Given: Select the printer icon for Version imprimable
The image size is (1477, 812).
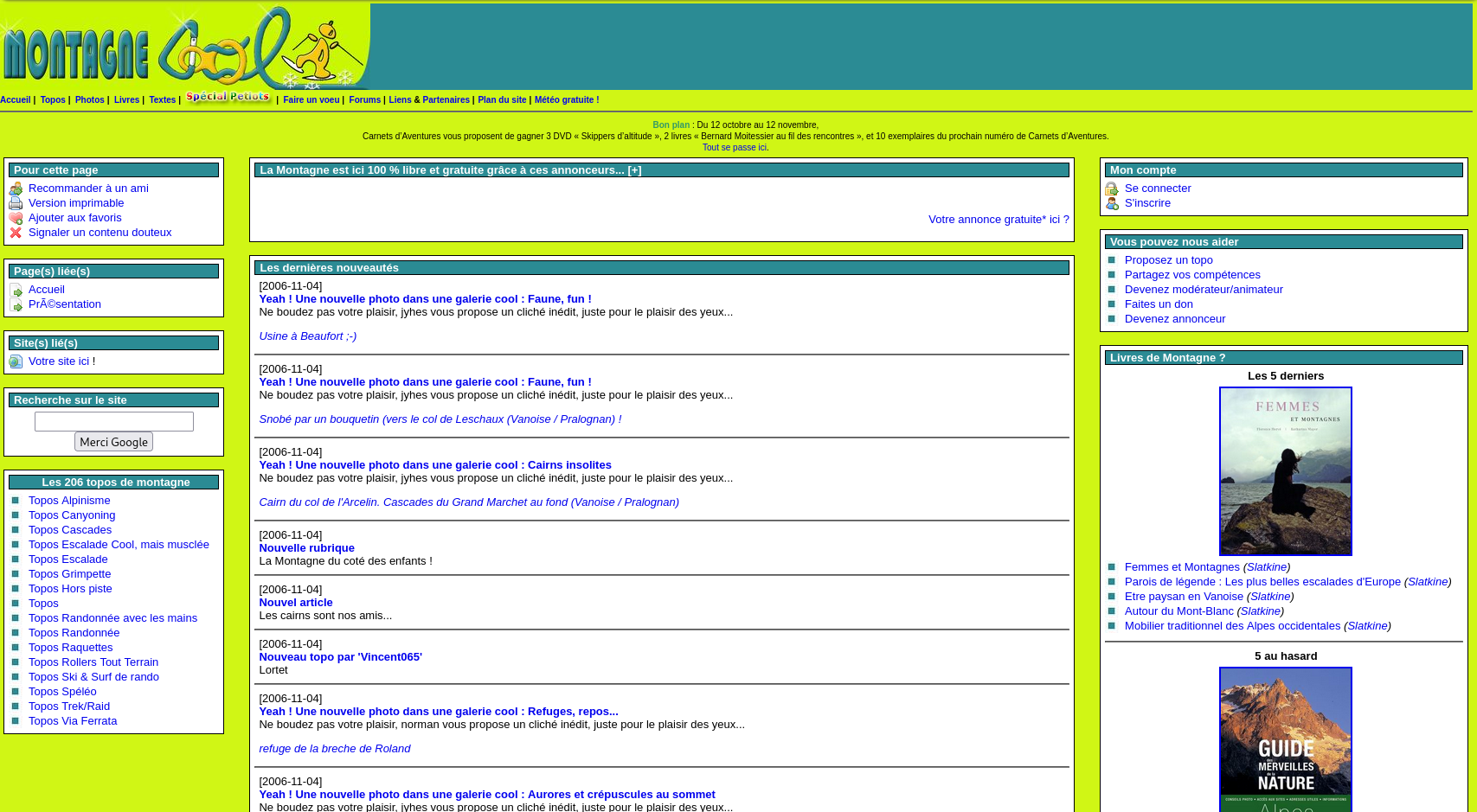Looking at the screenshot, I should click(x=16, y=203).
